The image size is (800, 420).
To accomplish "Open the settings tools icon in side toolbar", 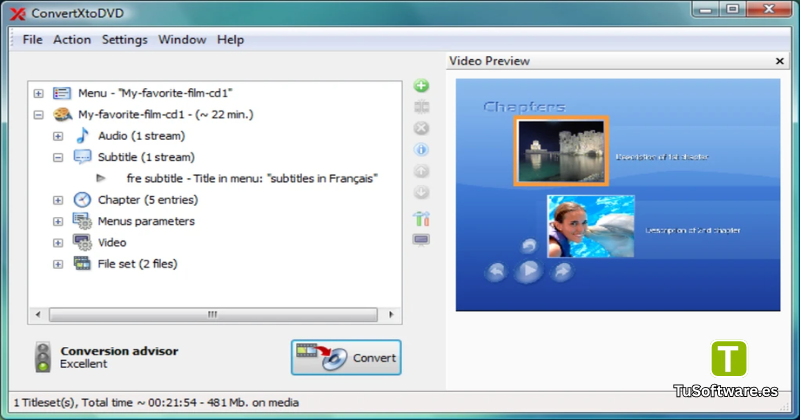I will tap(421, 218).
